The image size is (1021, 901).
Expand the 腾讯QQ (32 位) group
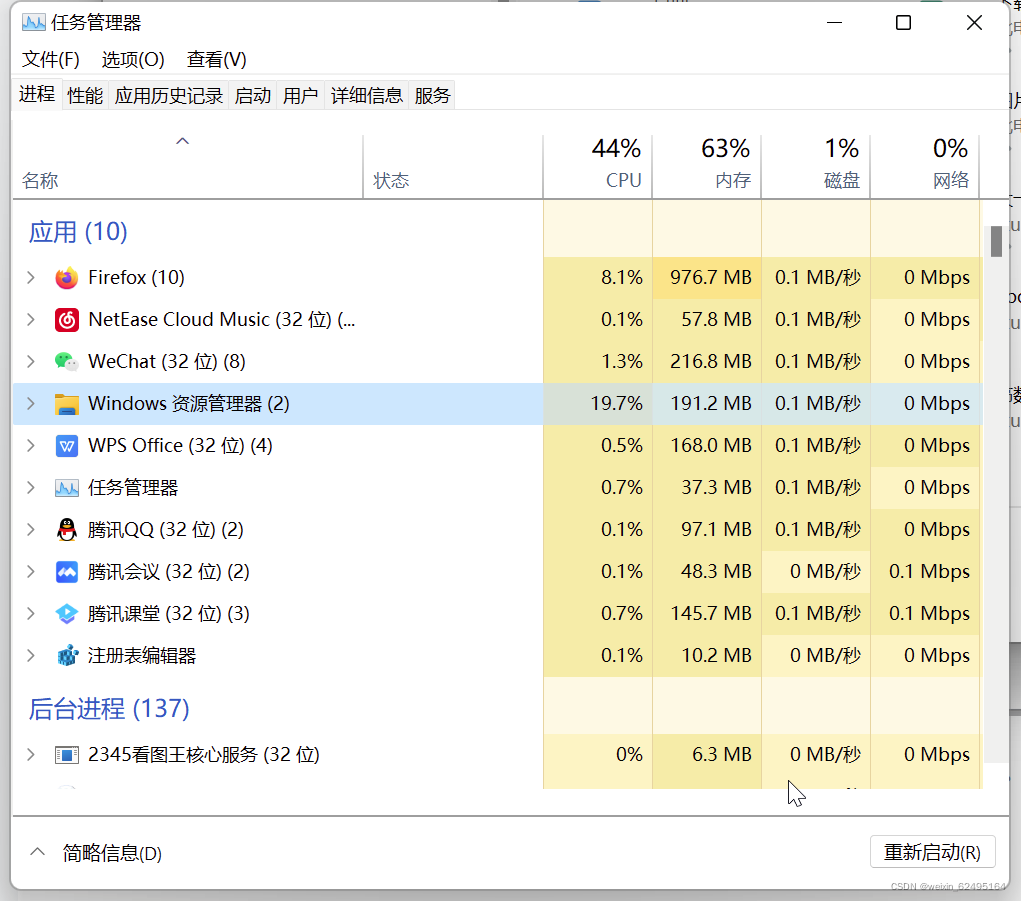[31, 530]
